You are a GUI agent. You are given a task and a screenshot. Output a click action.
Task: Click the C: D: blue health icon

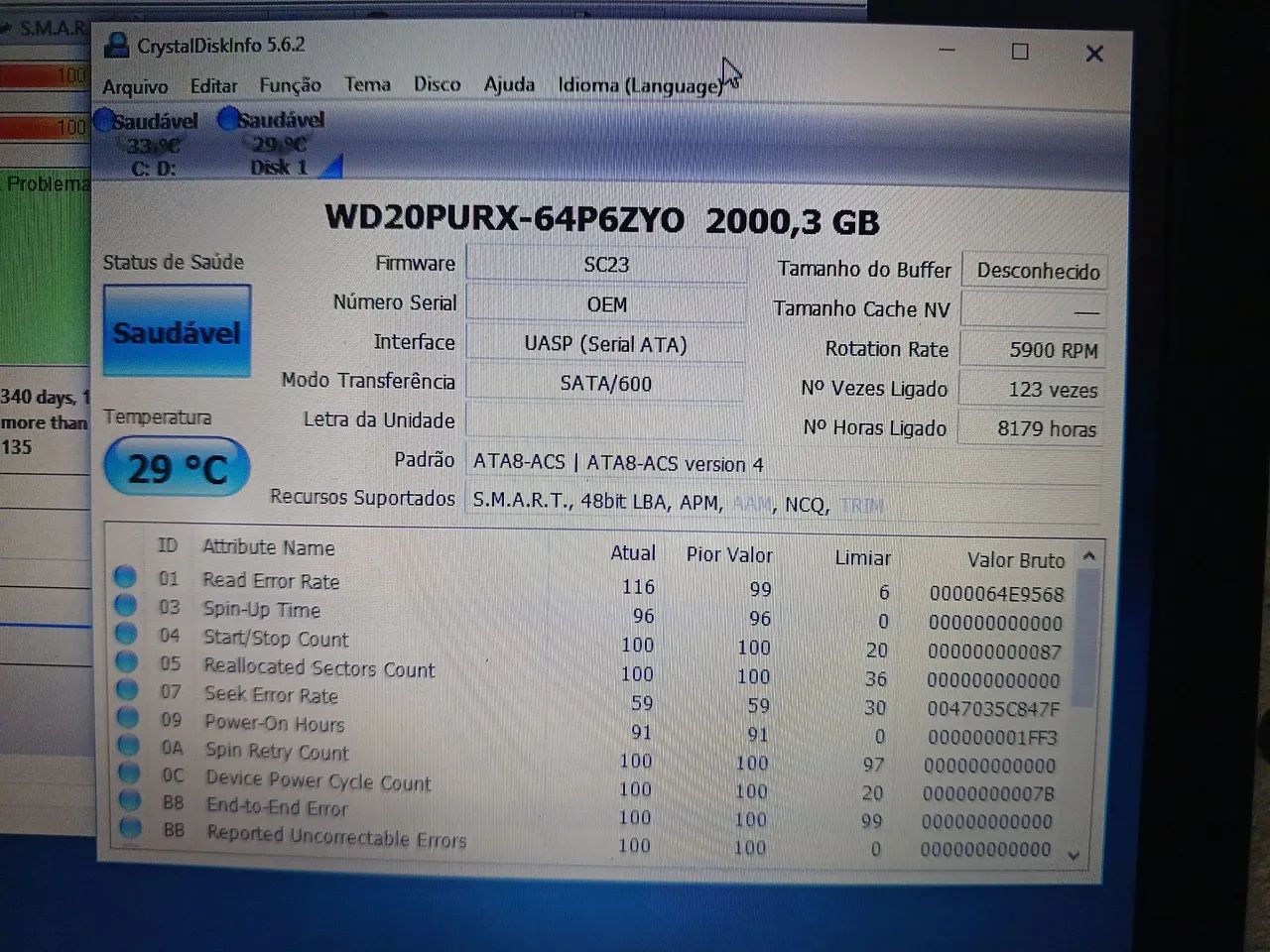pyautogui.click(x=103, y=121)
